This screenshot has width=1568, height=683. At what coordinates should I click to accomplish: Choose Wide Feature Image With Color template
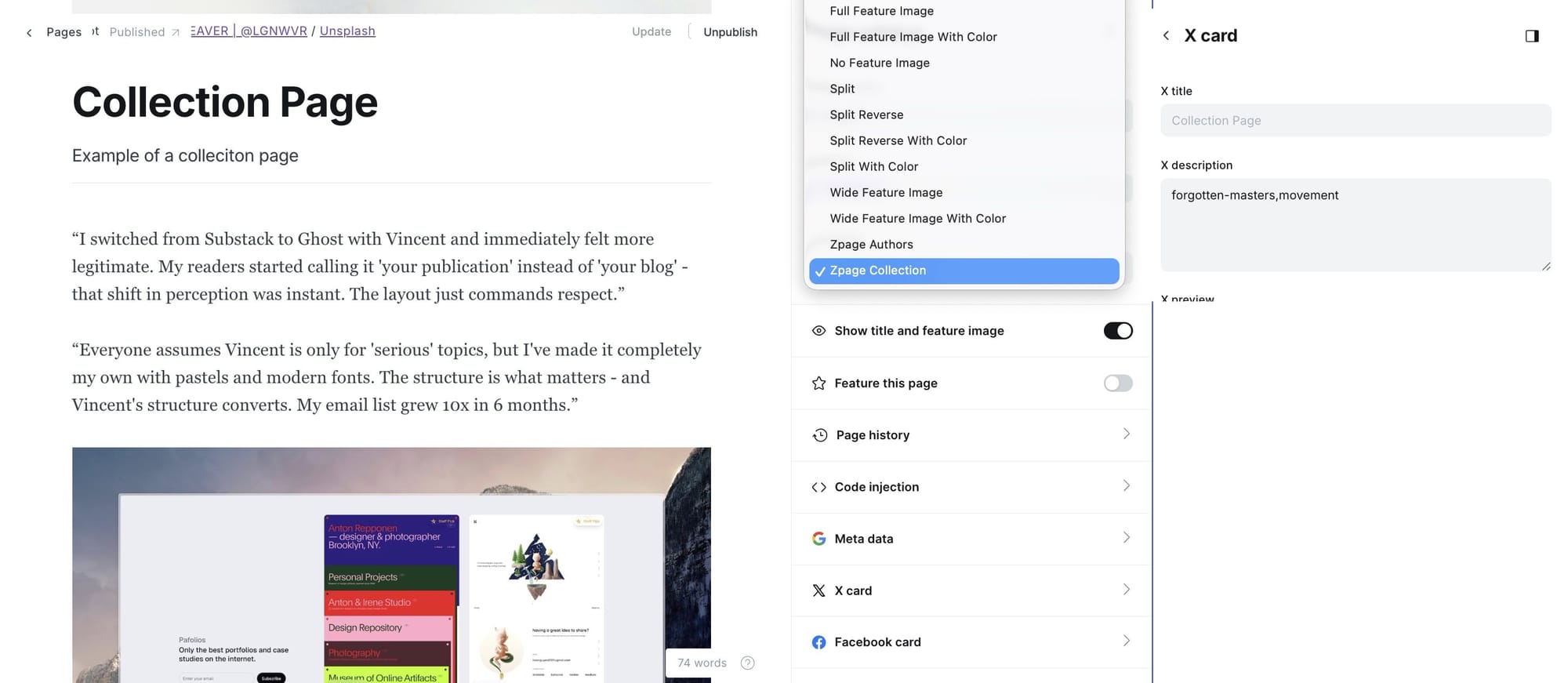point(964,218)
